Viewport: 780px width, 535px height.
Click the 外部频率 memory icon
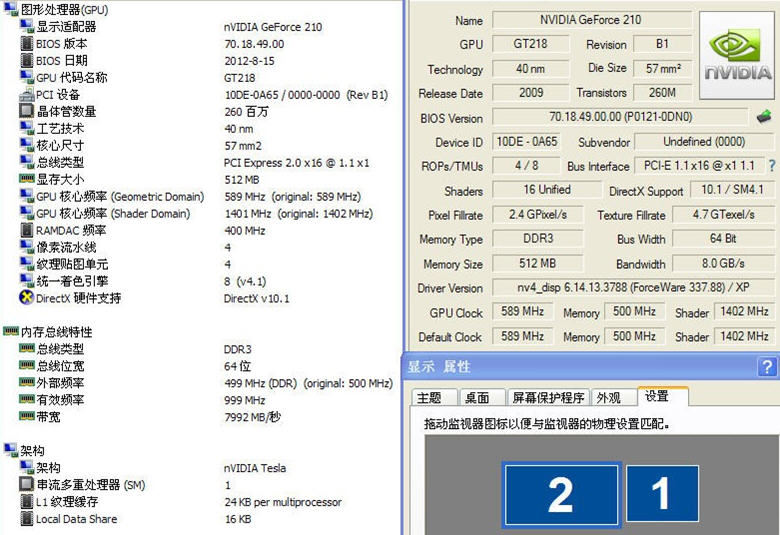coord(26,382)
